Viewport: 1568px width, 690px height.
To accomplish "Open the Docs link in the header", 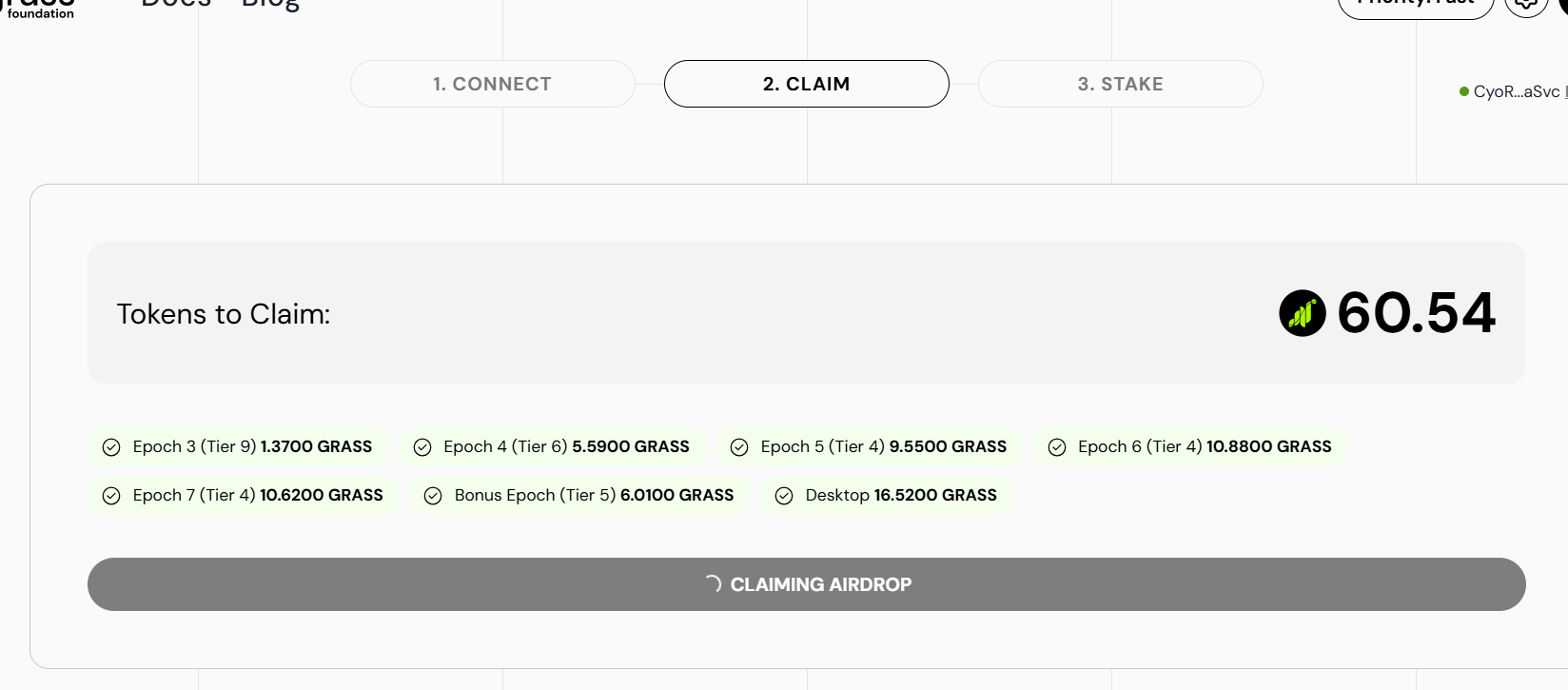I will click(x=176, y=4).
